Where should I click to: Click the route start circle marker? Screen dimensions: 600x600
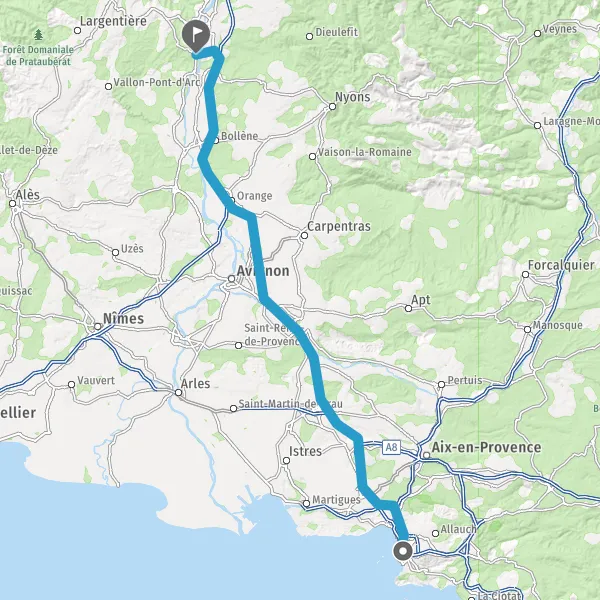click(403, 551)
